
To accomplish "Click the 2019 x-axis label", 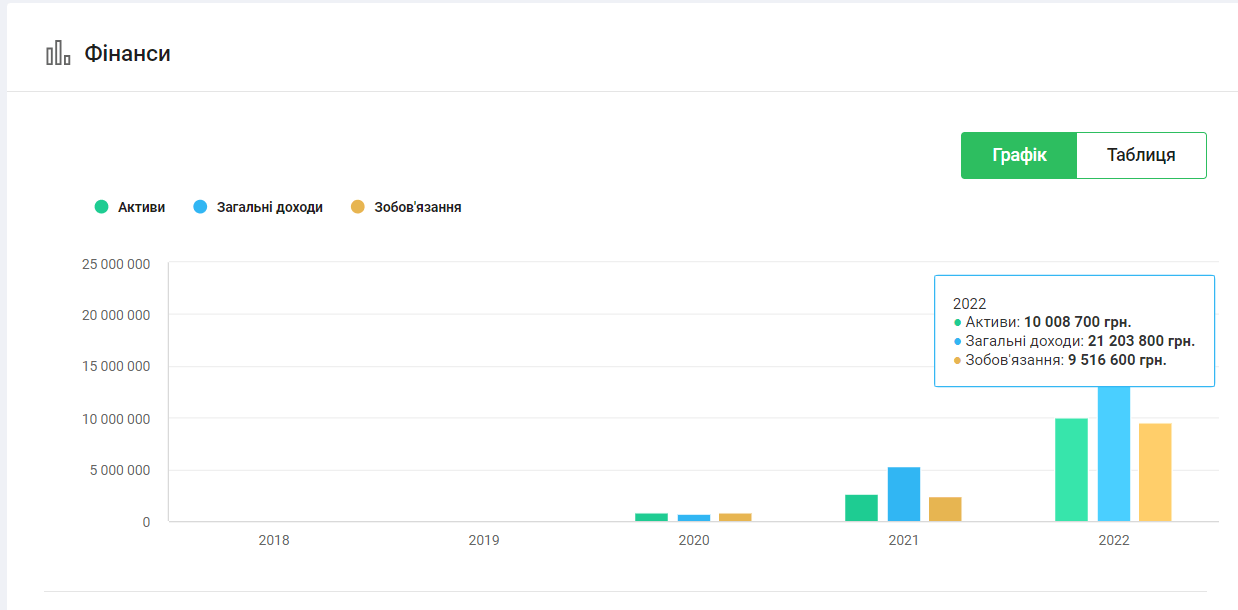I will tap(484, 540).
